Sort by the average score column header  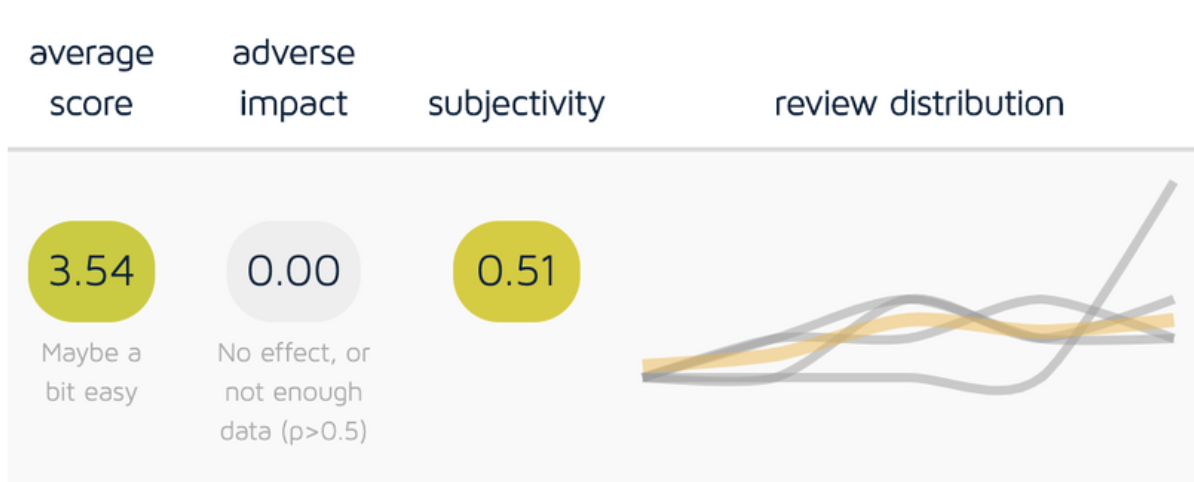(x=91, y=79)
